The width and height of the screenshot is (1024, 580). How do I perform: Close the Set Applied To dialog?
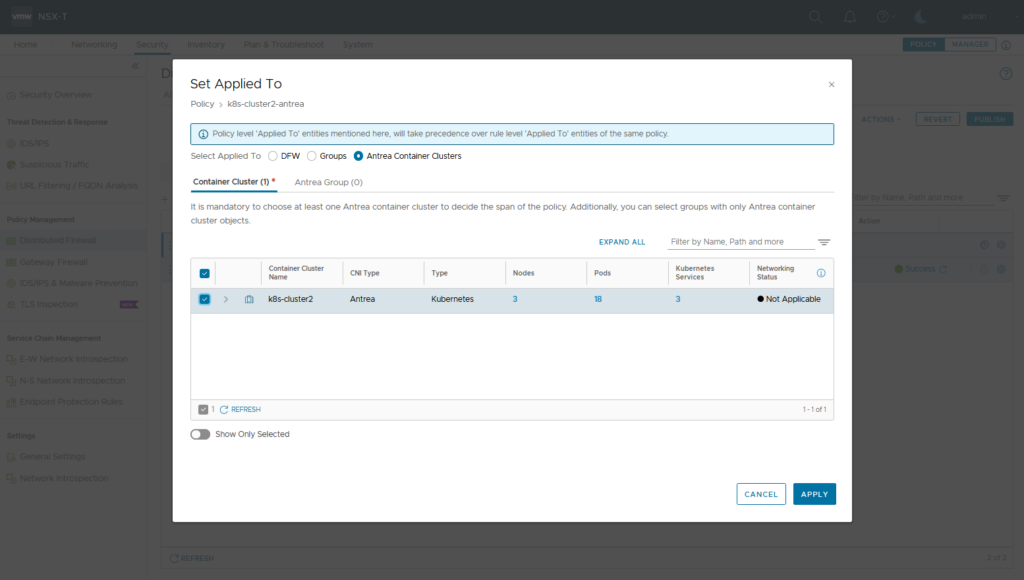831,84
